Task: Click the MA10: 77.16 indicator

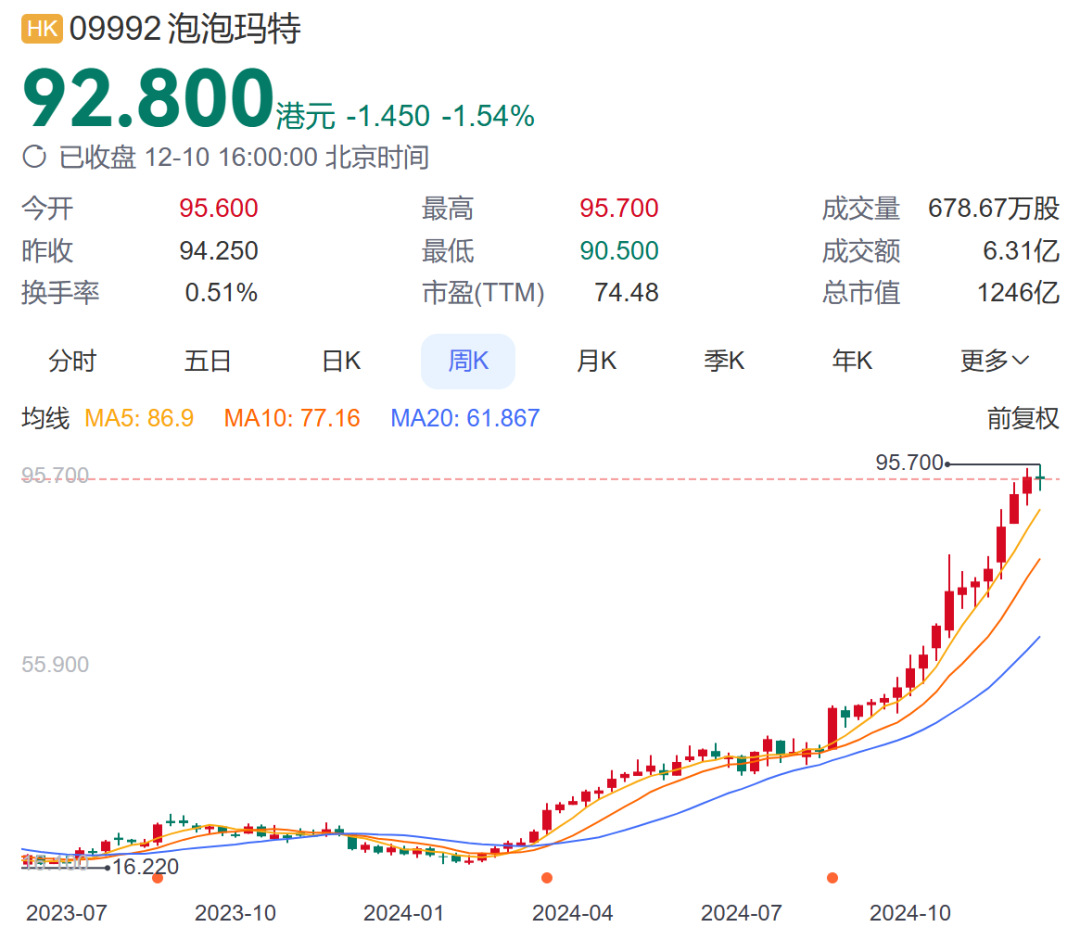Action: pyautogui.click(x=292, y=418)
